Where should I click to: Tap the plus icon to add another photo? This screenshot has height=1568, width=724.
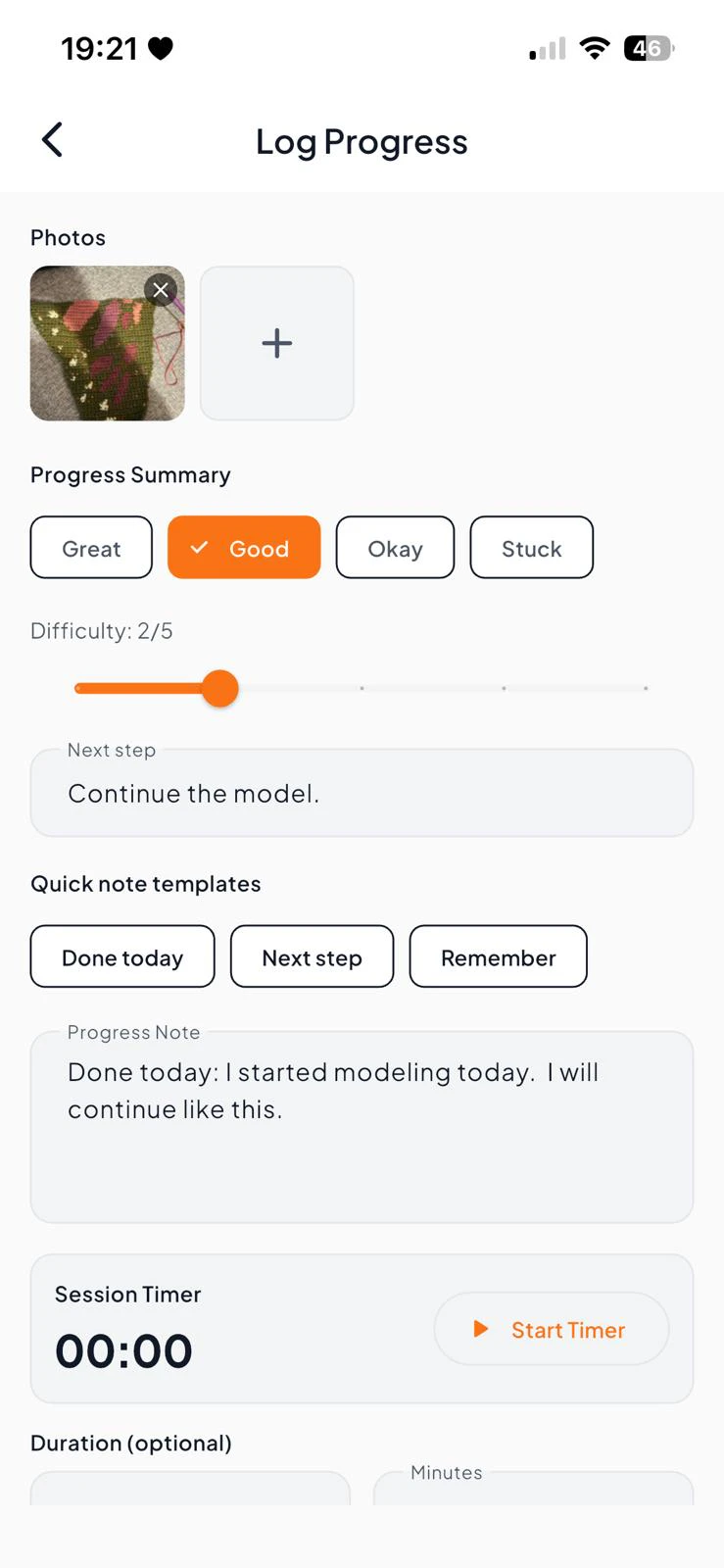tap(276, 343)
